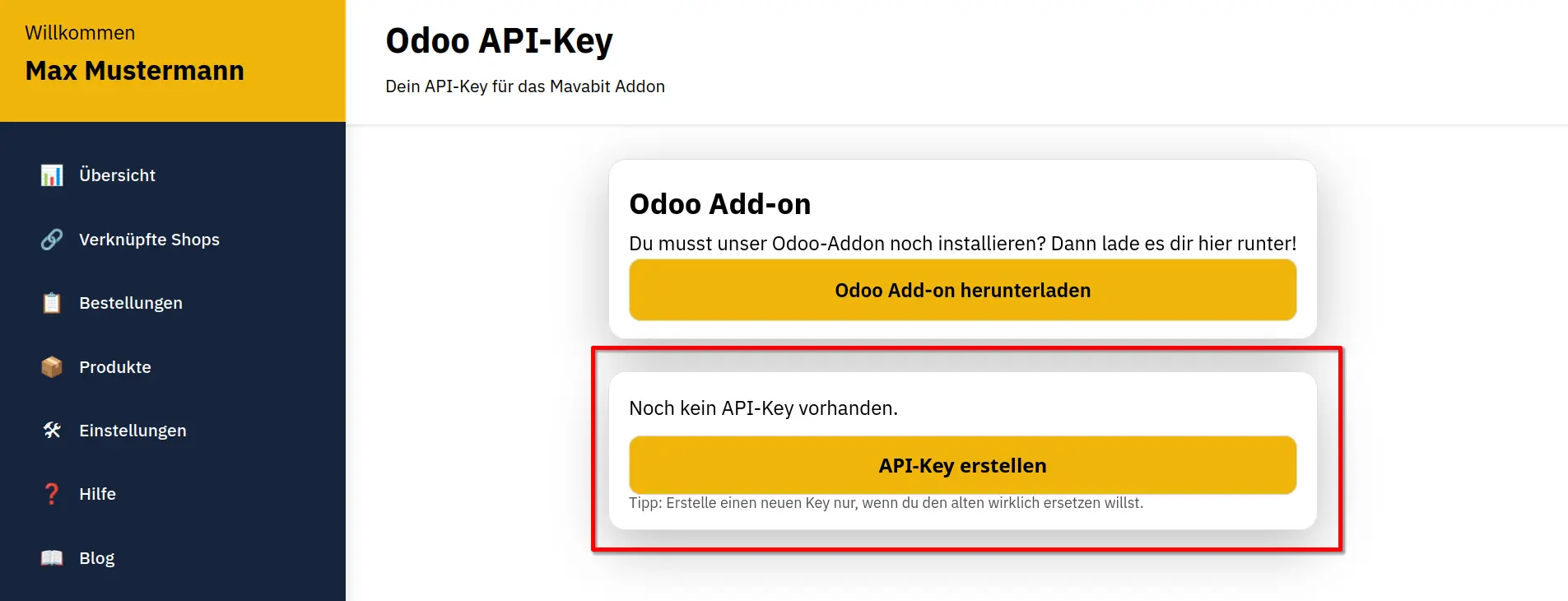The image size is (1568, 601).
Task: Select the Übersicht bar-chart icon
Action: (51, 175)
